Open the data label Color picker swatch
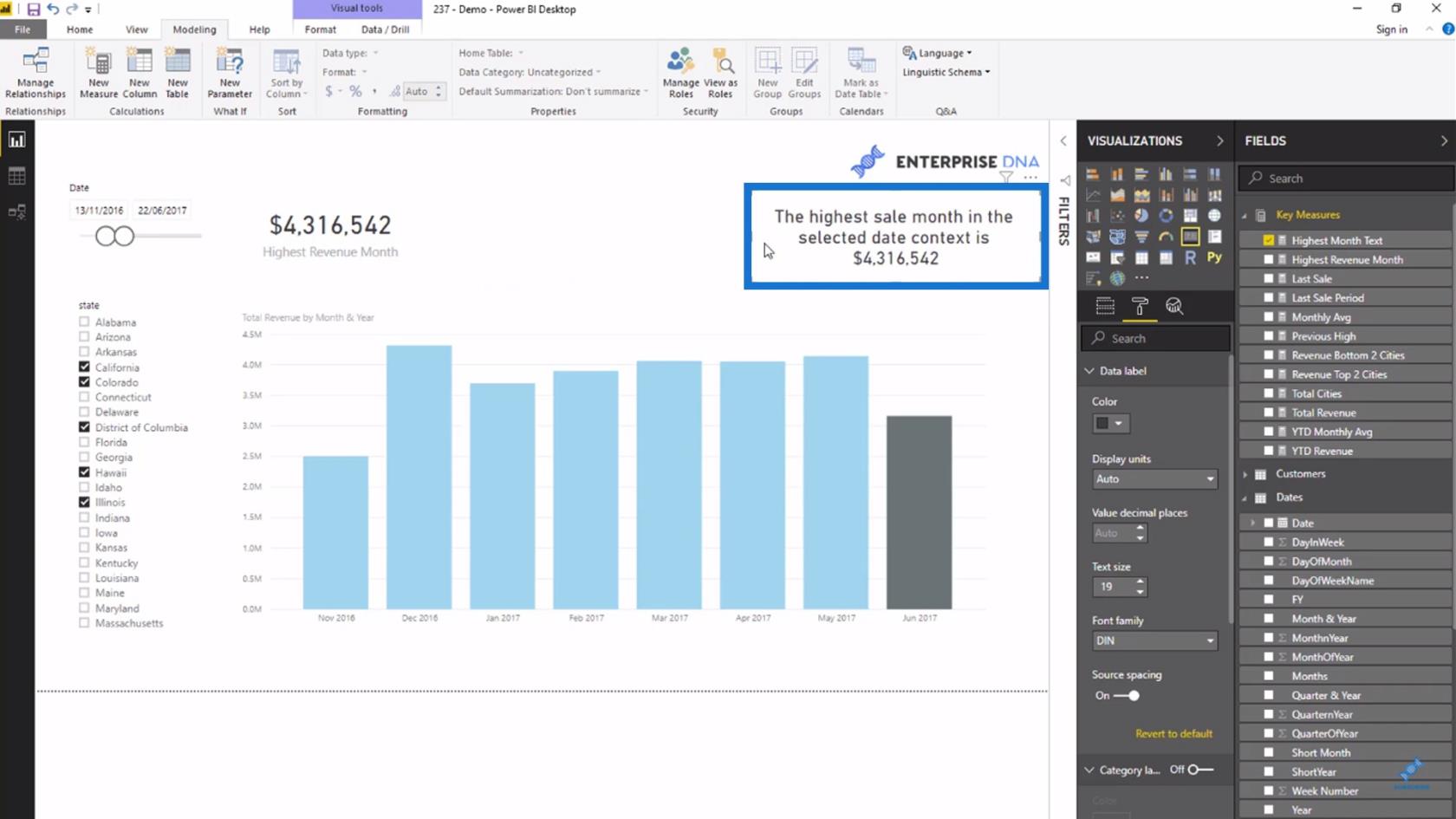Screen dimensions: 1456x819 tap(1109, 423)
